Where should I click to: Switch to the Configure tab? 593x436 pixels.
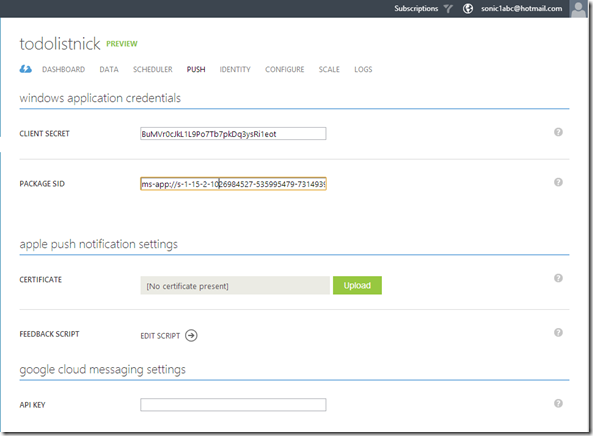pos(285,69)
